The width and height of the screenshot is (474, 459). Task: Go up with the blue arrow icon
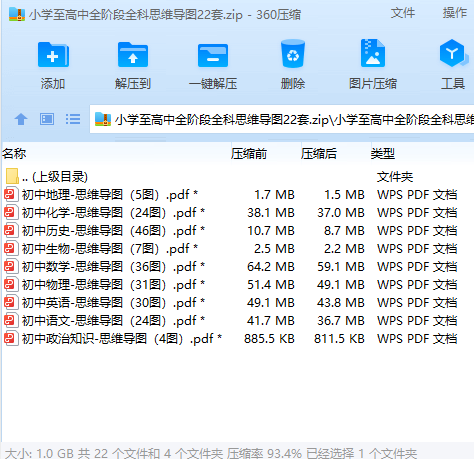click(21, 119)
